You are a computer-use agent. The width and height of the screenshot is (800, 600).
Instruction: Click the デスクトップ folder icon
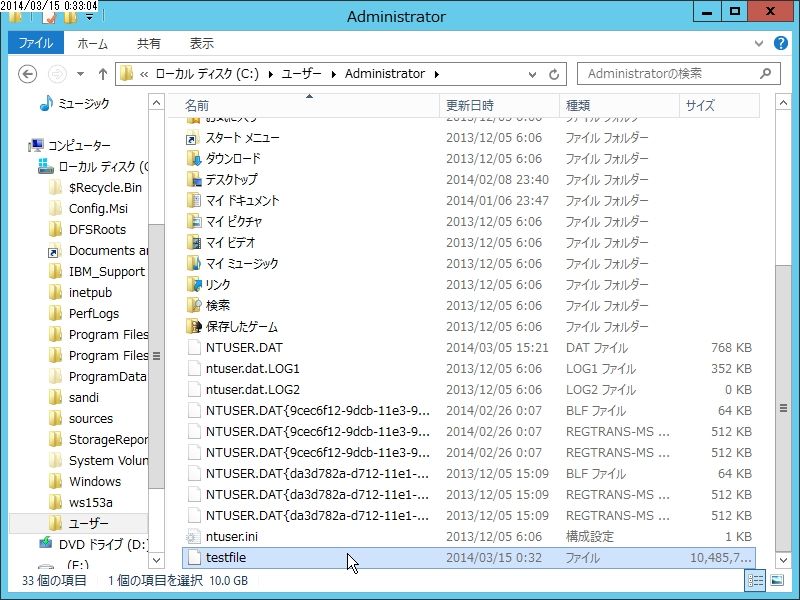pos(193,180)
